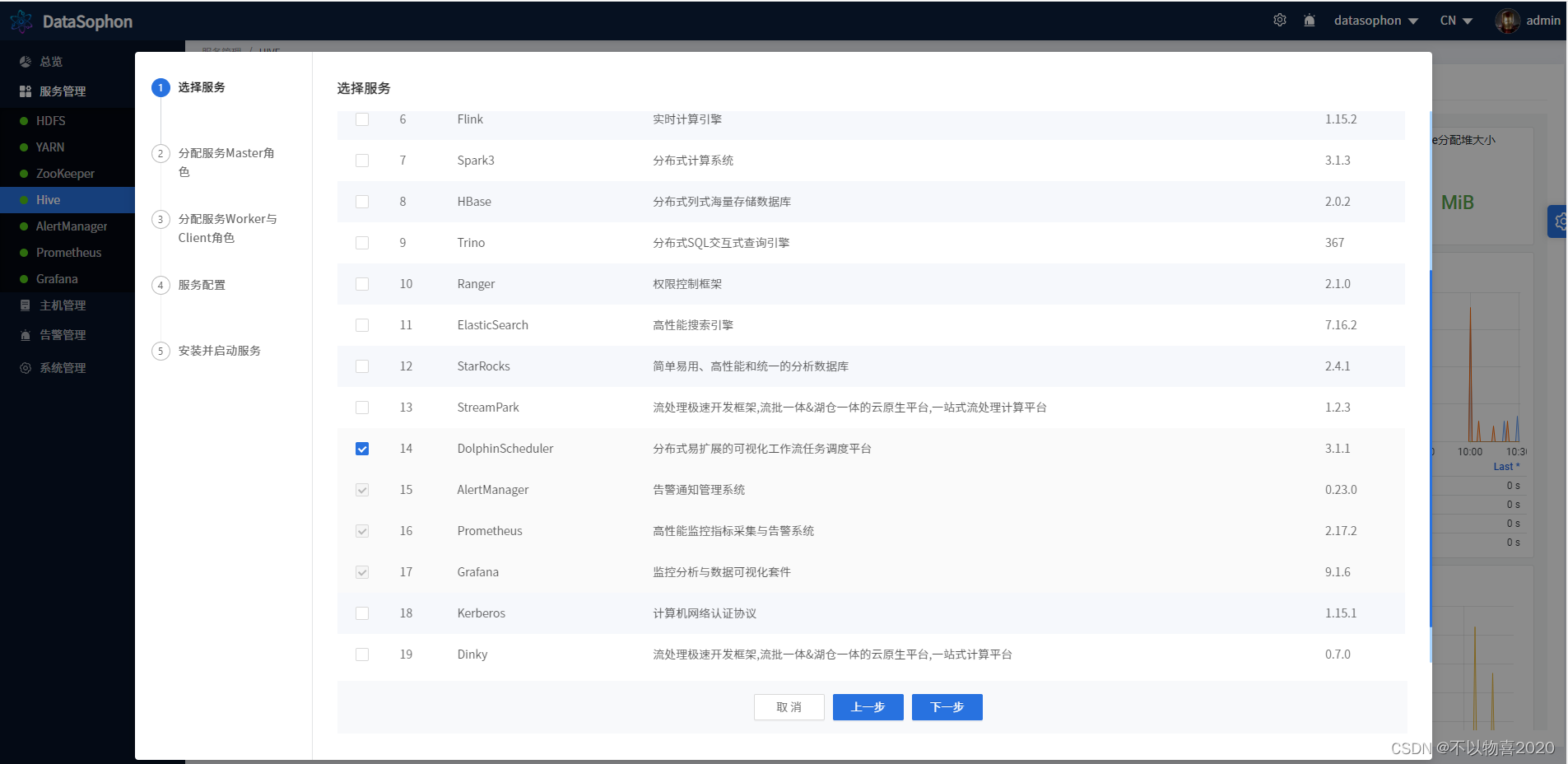The image size is (1568, 764).
Task: Check the Flink service checkbox
Action: click(x=362, y=119)
